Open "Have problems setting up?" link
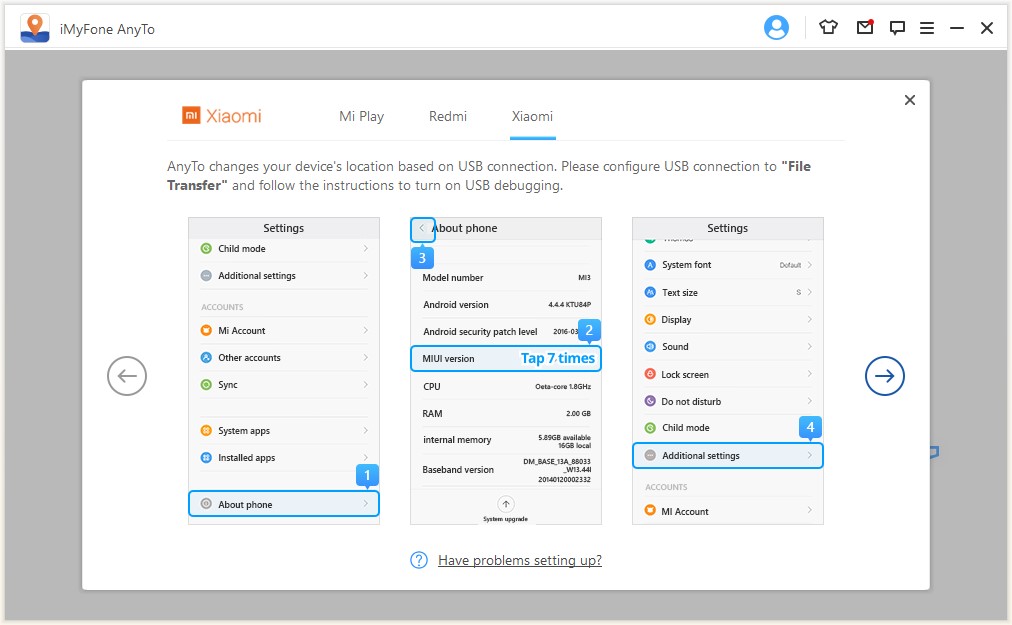Image resolution: width=1012 pixels, height=625 pixels. [520, 560]
